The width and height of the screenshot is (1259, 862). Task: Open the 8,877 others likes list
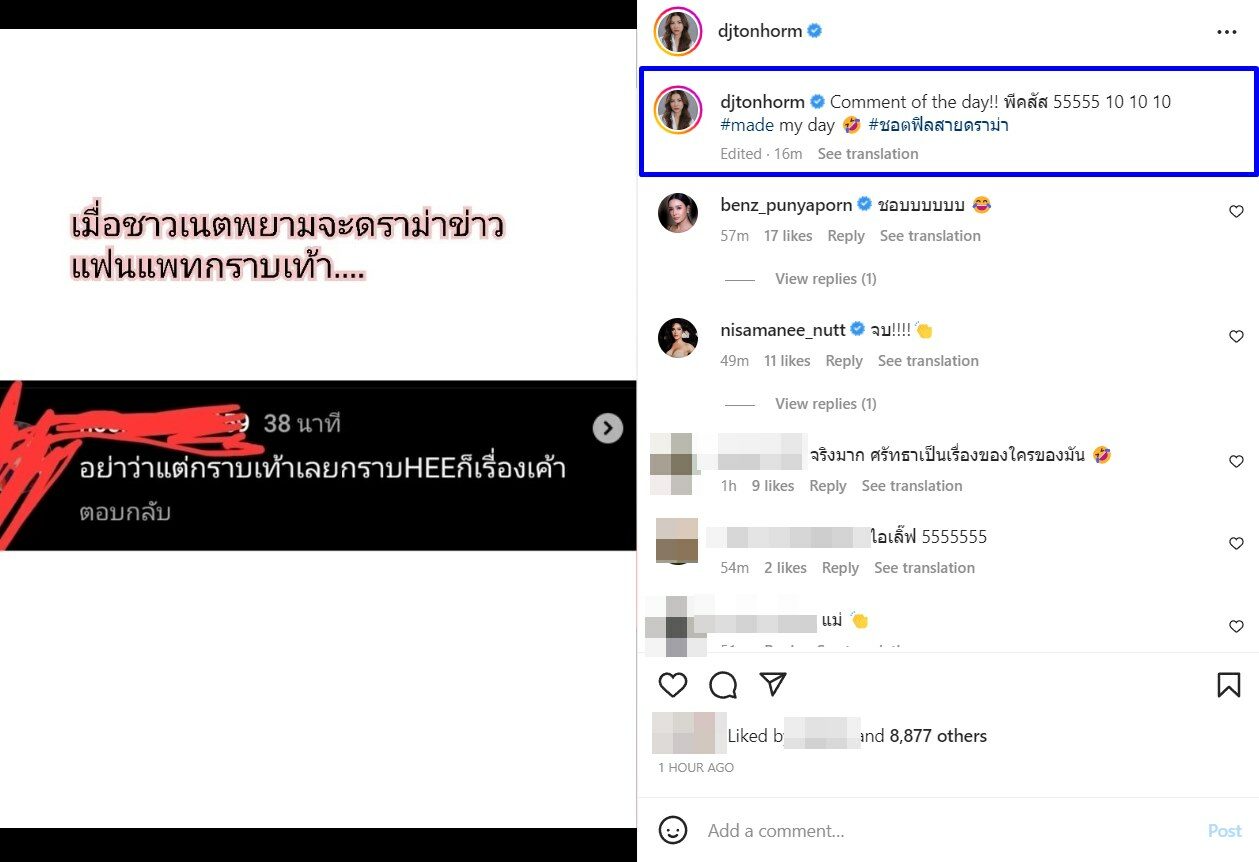pos(938,736)
